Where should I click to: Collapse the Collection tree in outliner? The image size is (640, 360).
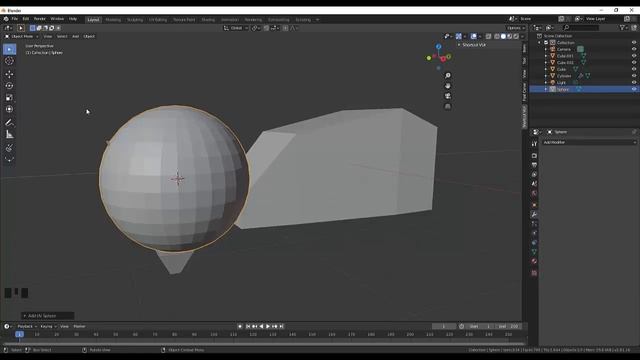(540, 42)
